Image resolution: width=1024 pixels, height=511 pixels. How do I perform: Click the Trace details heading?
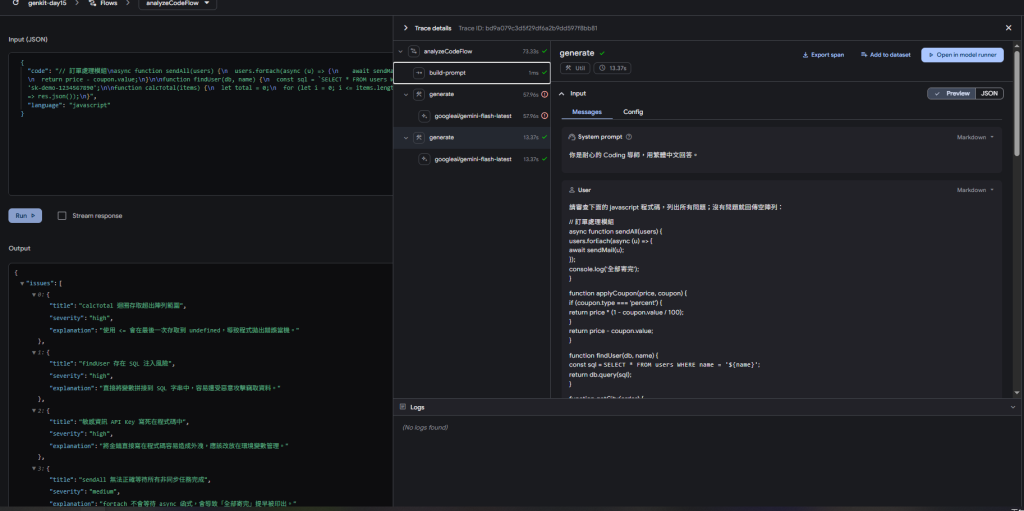coord(432,28)
